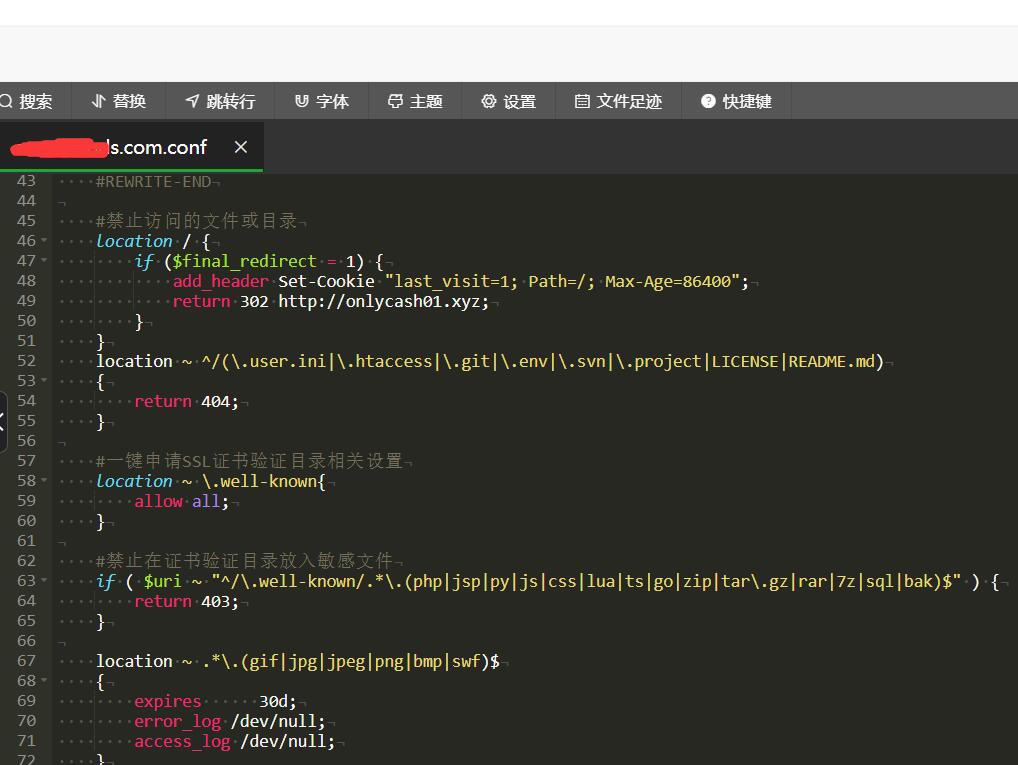Click line number 56 in the gutter

coord(26,440)
